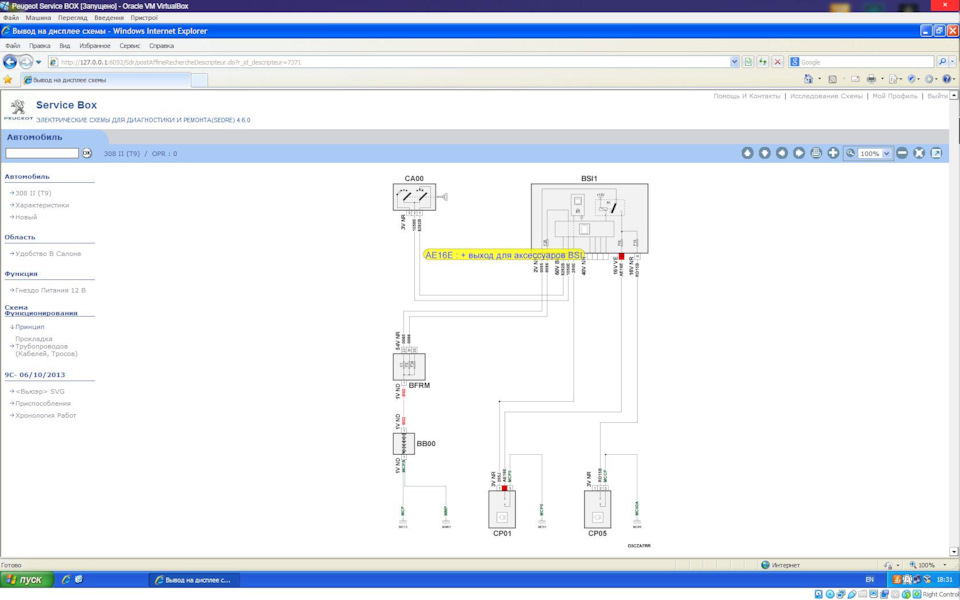This screenshot has height=600, width=960.
Task: Click the RSS feeds icon
Action: click(832, 79)
